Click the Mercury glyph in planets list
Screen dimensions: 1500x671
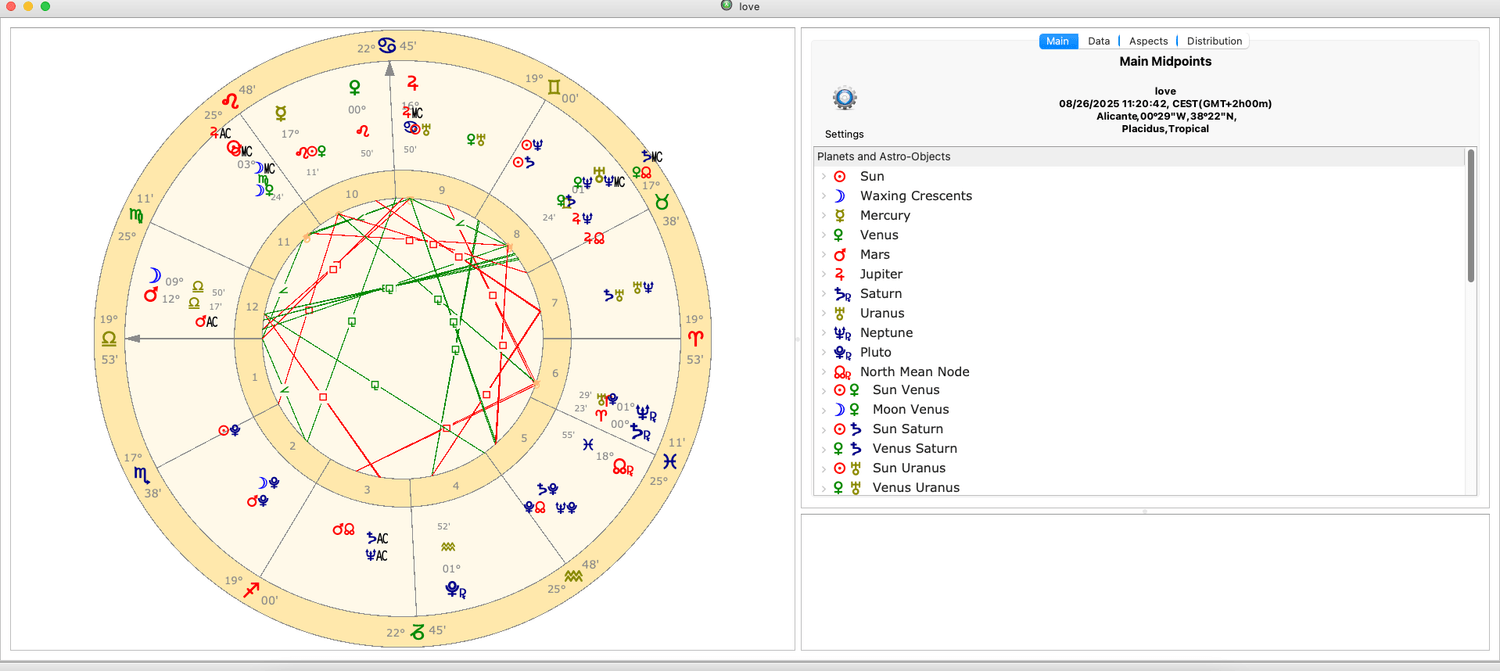pyautogui.click(x=840, y=216)
